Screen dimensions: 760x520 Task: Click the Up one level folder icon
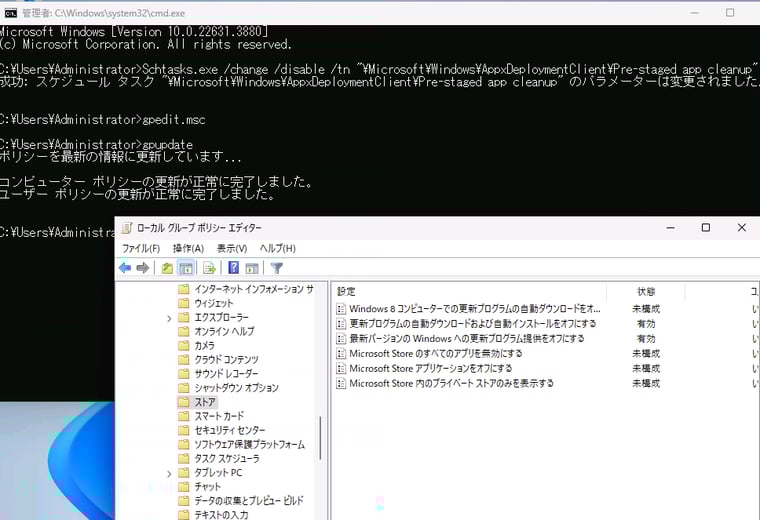click(x=167, y=268)
